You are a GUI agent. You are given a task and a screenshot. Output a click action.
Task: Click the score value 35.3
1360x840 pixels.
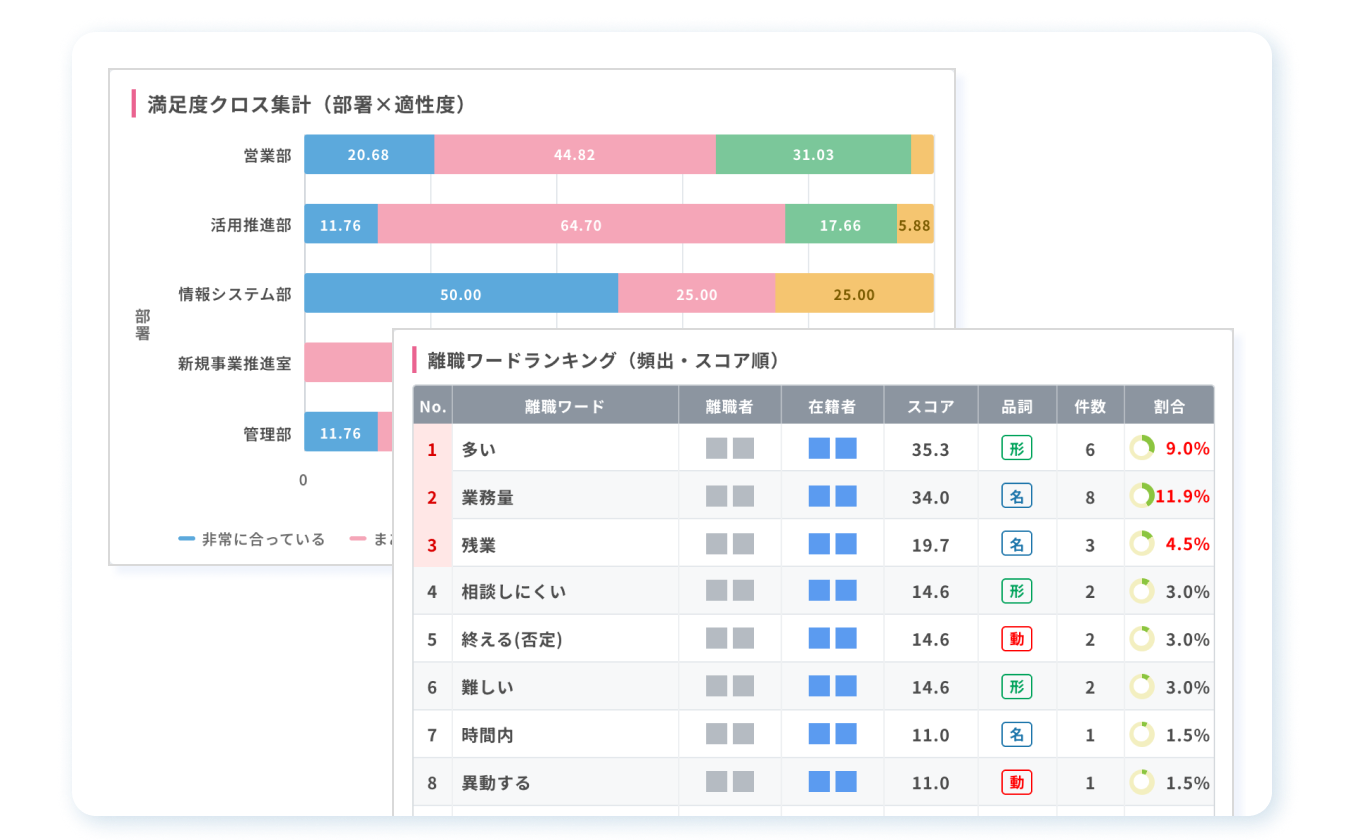pyautogui.click(x=930, y=449)
